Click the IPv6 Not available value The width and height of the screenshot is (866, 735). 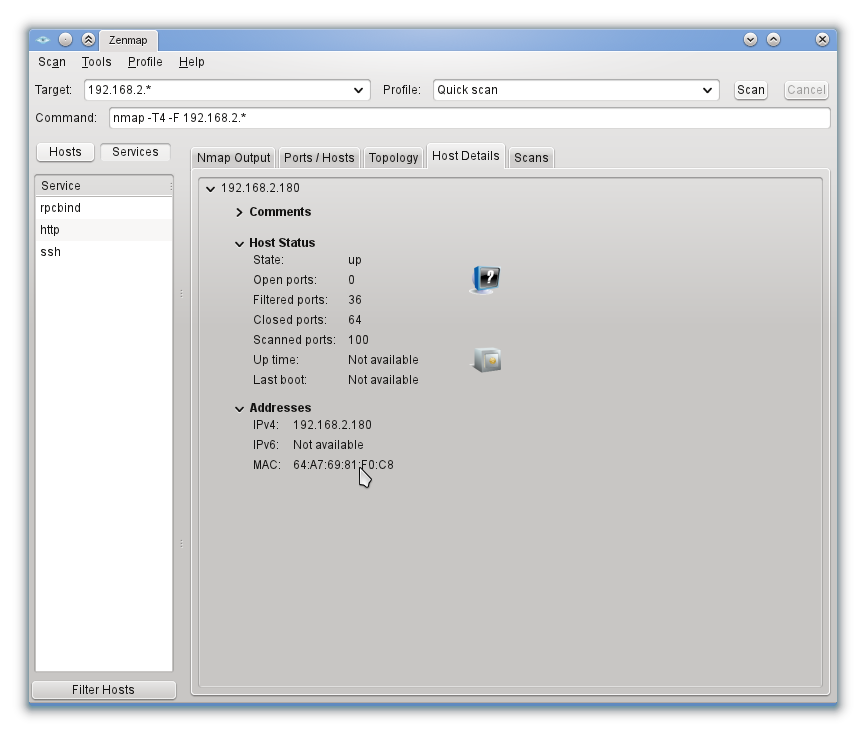pos(328,445)
